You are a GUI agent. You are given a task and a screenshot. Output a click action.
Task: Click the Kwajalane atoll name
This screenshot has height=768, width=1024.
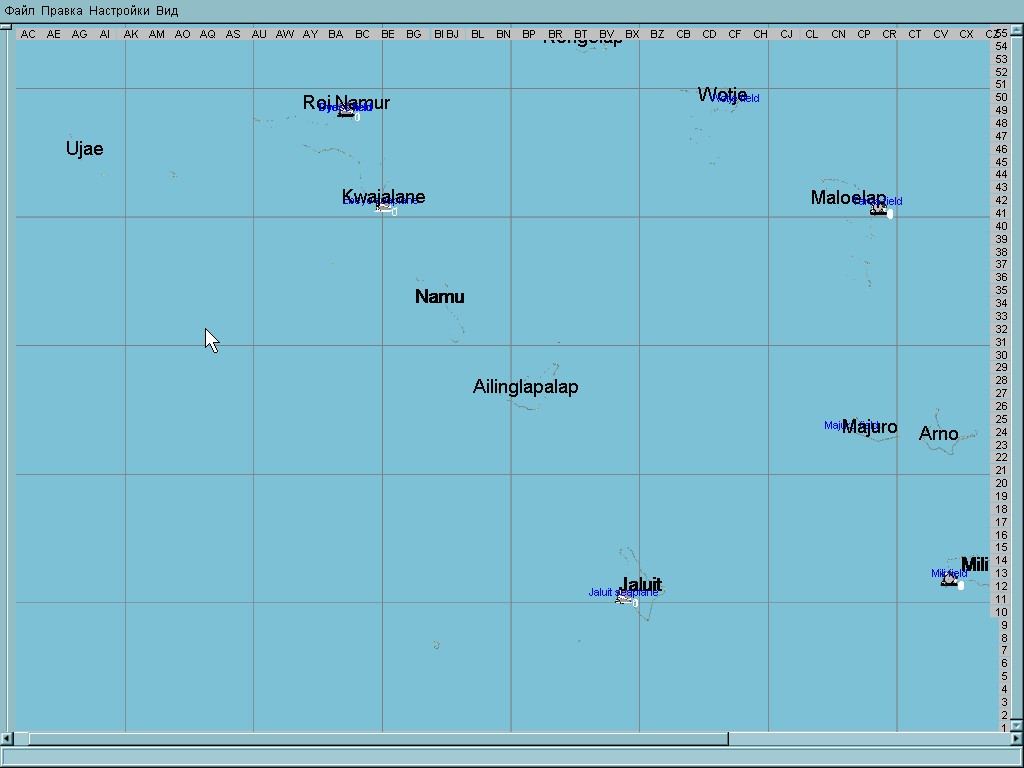point(383,197)
